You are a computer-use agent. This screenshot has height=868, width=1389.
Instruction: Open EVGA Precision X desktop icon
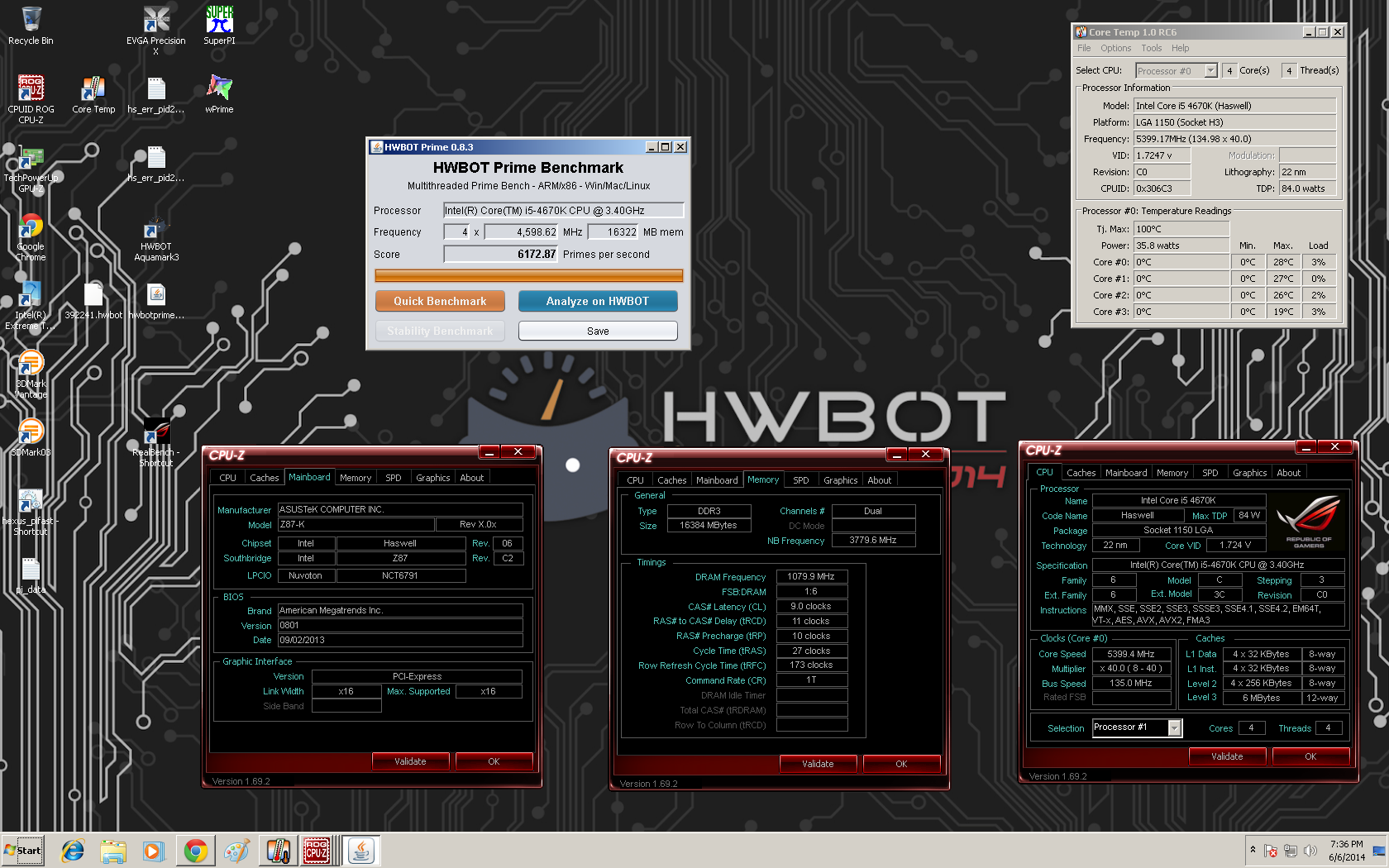pyautogui.click(x=155, y=30)
